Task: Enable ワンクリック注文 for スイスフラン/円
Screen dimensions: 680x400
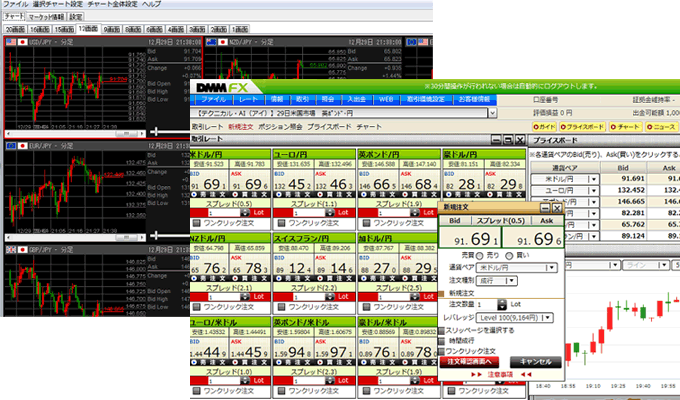Action: 281,307
